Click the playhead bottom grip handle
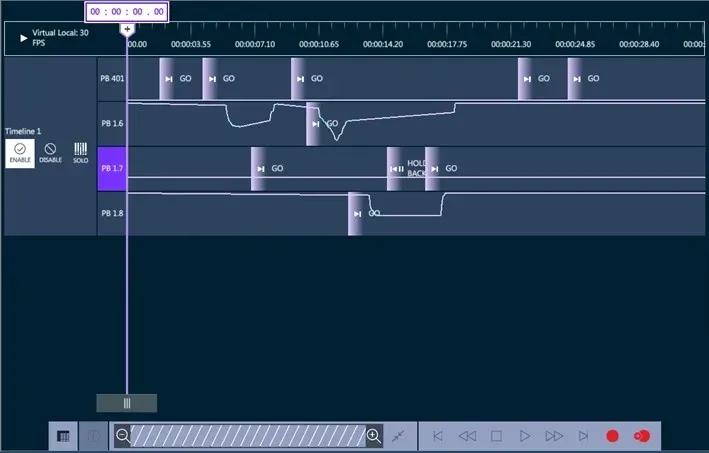The width and height of the screenshot is (709, 453). point(127,403)
